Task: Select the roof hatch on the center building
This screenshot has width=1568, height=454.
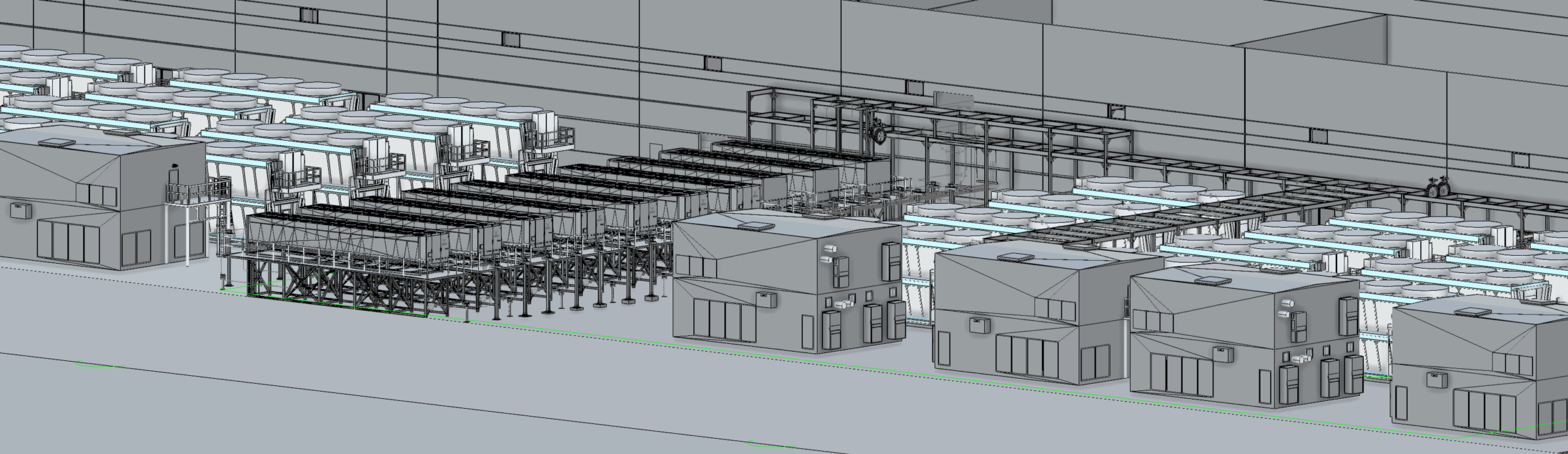Action: tap(756, 226)
